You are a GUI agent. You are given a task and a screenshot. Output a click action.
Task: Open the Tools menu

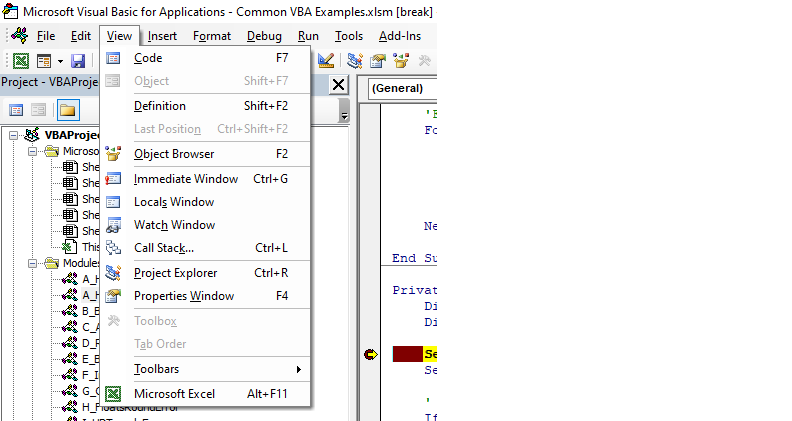pos(349,36)
